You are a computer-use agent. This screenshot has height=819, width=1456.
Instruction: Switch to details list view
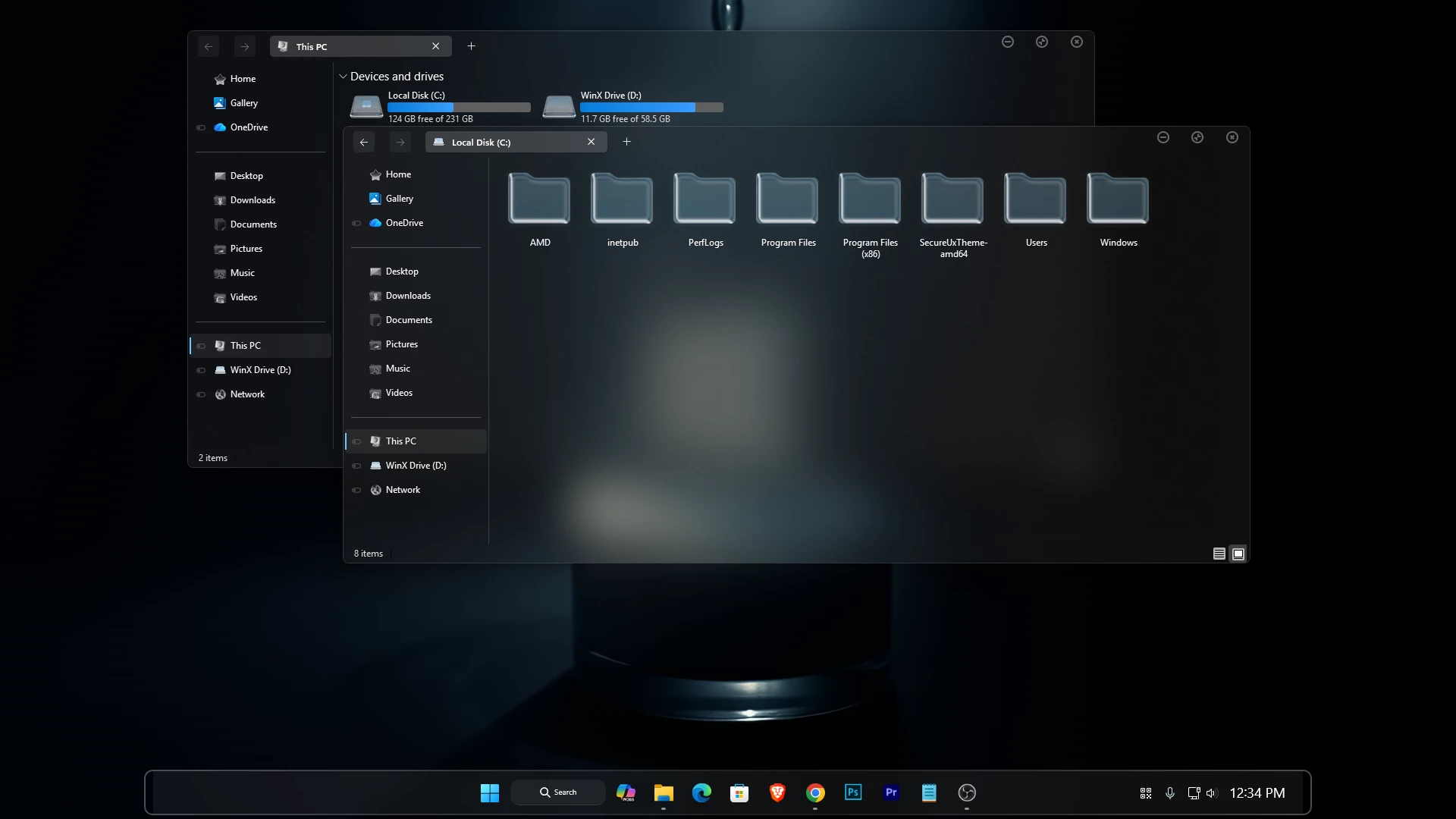(1219, 554)
